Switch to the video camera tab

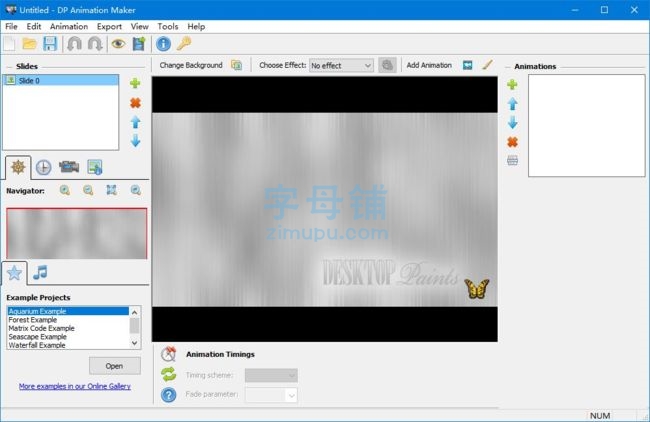[x=69, y=167]
